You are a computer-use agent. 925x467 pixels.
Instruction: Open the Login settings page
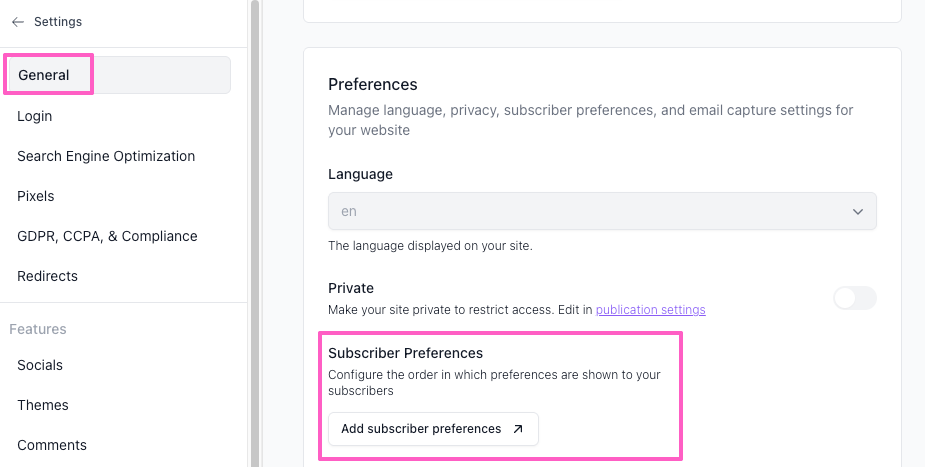(x=35, y=116)
